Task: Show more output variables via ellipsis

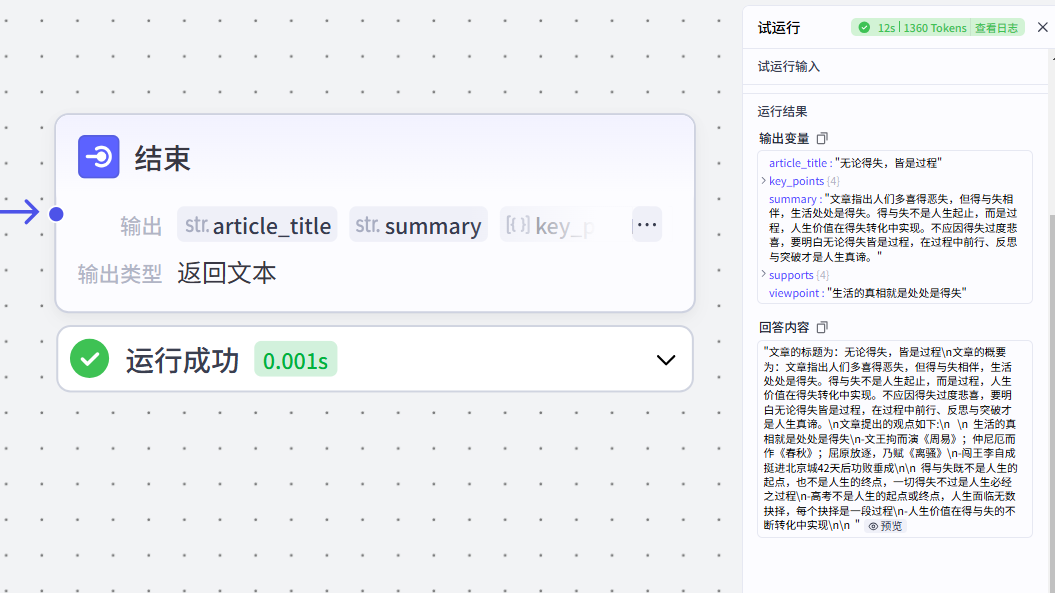Action: [647, 225]
